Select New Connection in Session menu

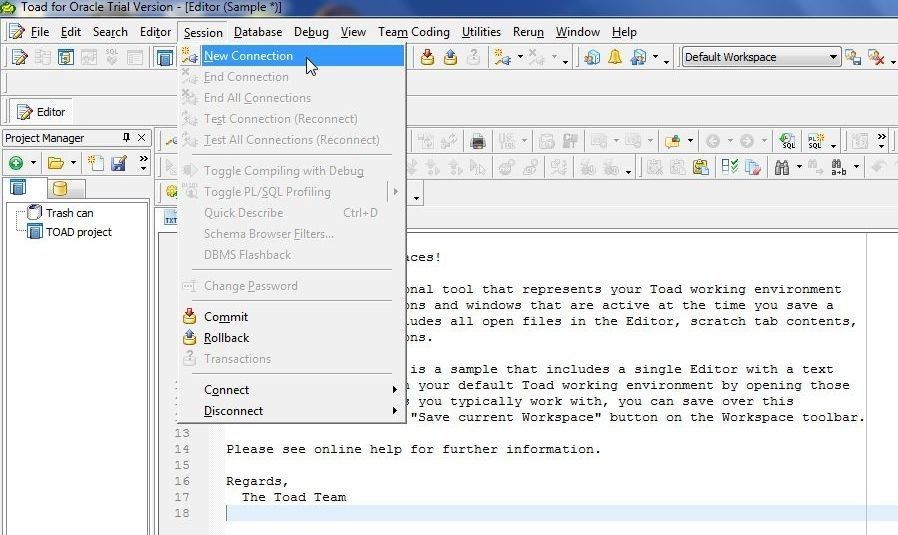(292, 56)
